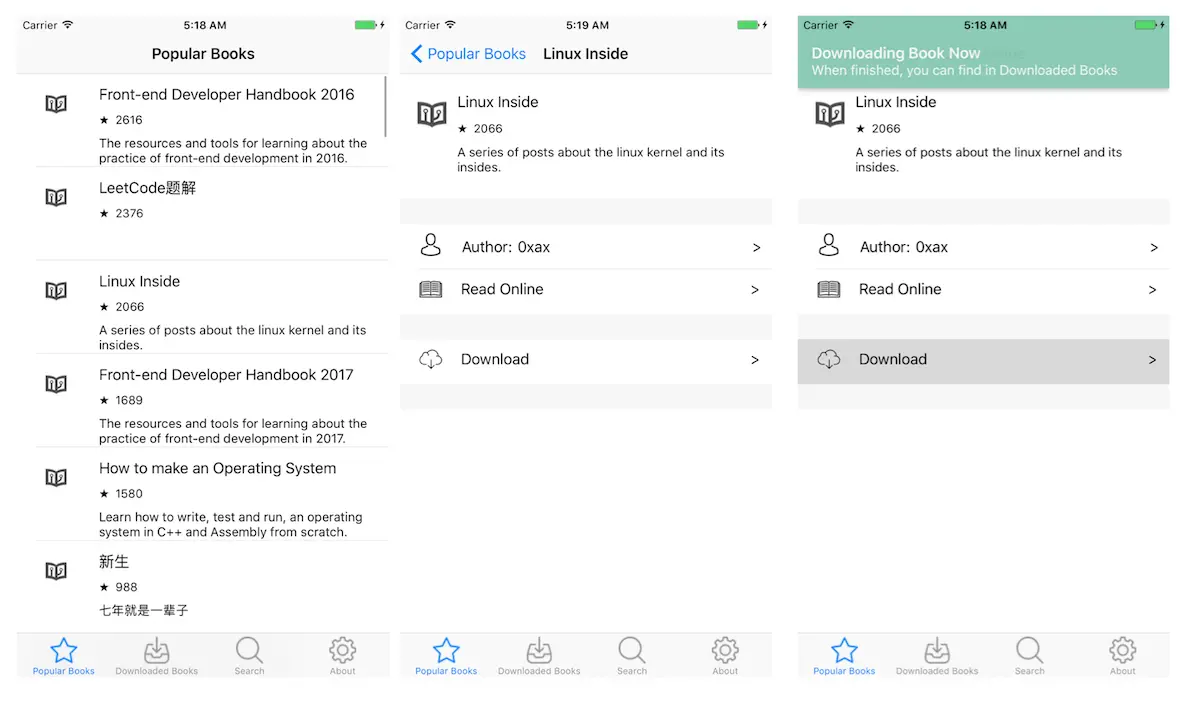Tap chevron on Read Online row, middle screen
1200x701 pixels.
755,290
